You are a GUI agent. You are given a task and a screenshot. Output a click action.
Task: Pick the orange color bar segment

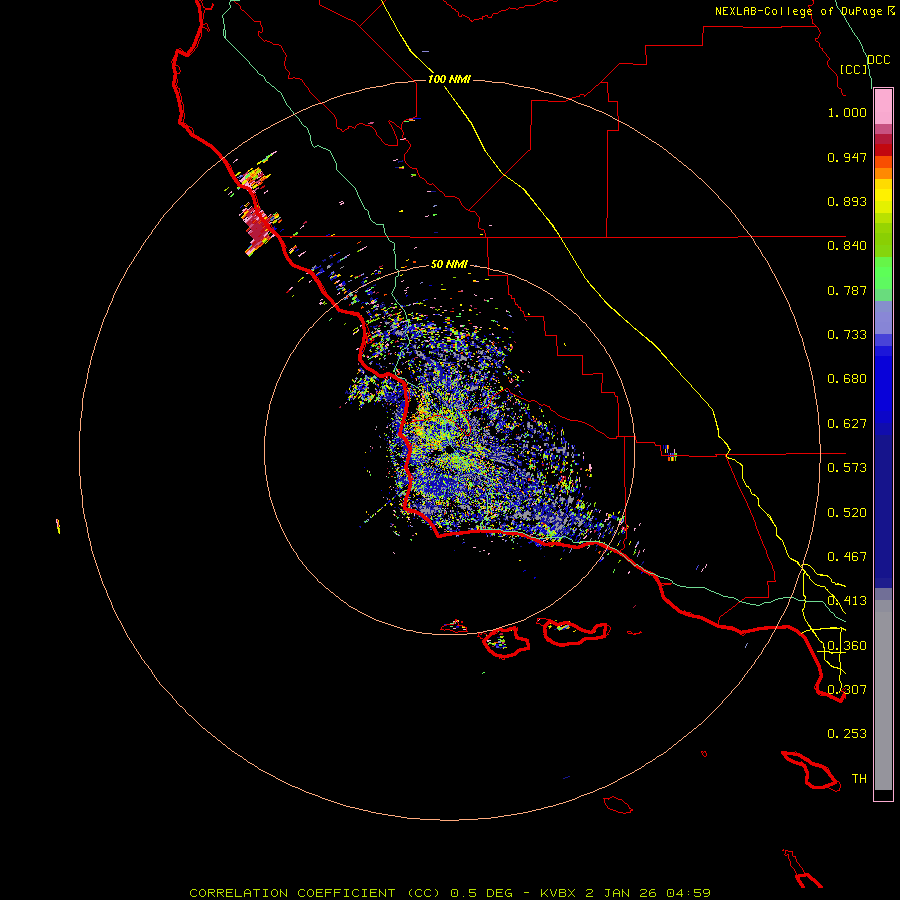(883, 173)
